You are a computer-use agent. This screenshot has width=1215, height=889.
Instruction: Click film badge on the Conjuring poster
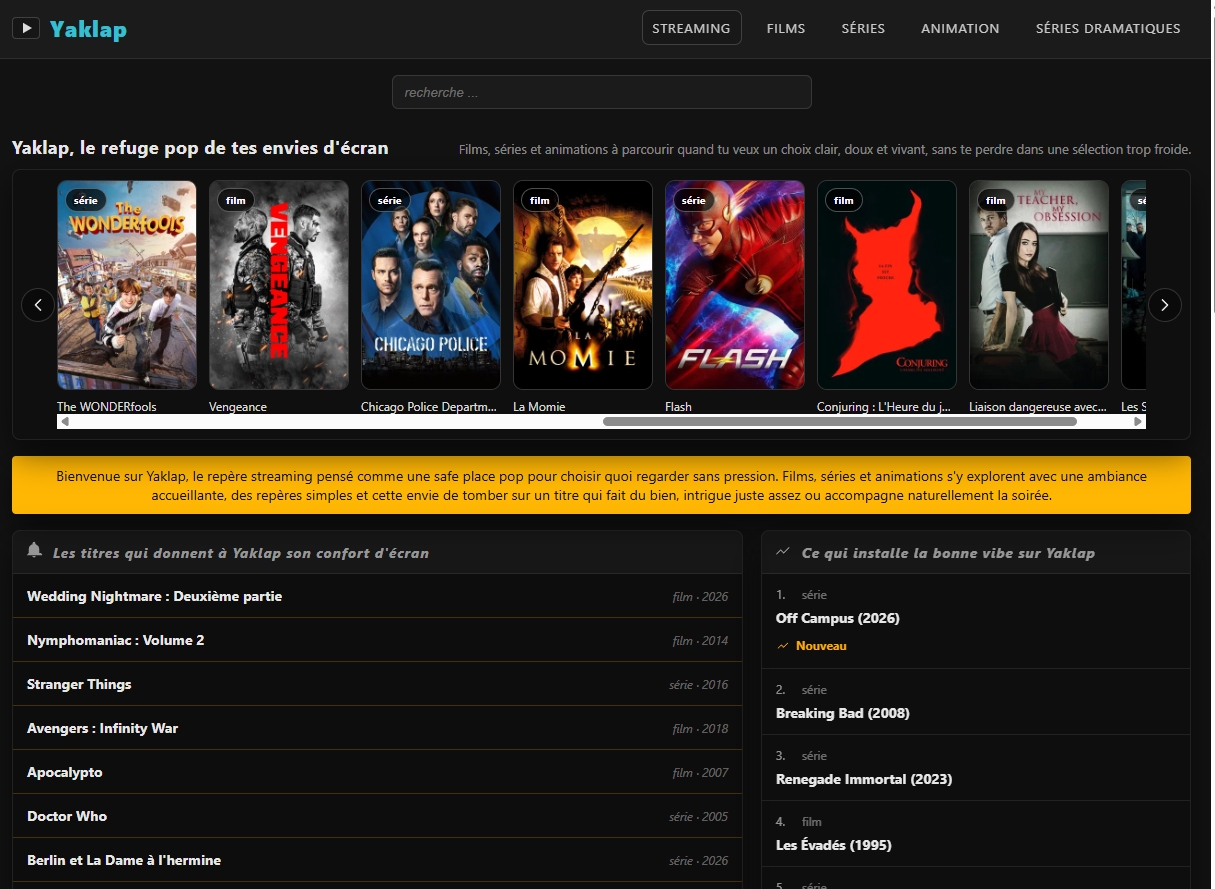click(844, 200)
